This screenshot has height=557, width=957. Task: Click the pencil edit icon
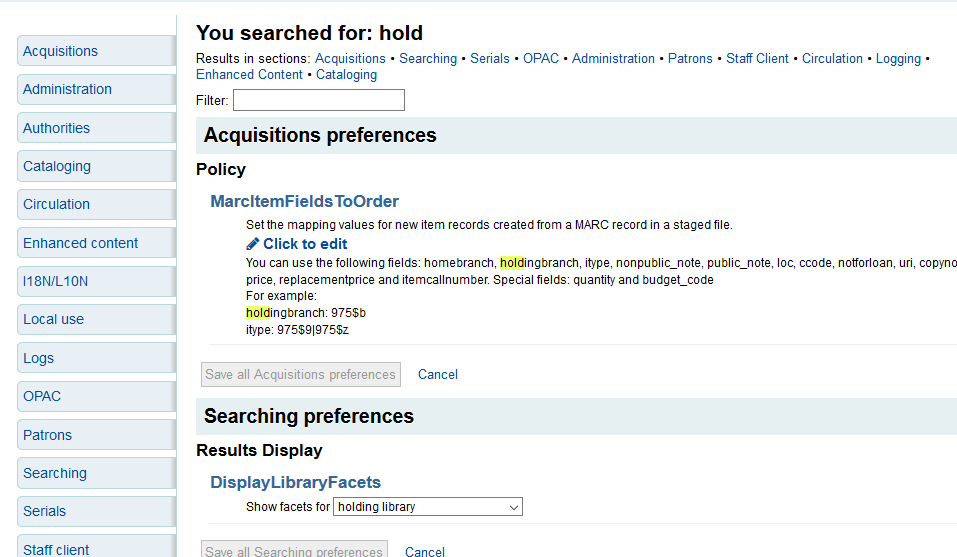click(x=253, y=244)
